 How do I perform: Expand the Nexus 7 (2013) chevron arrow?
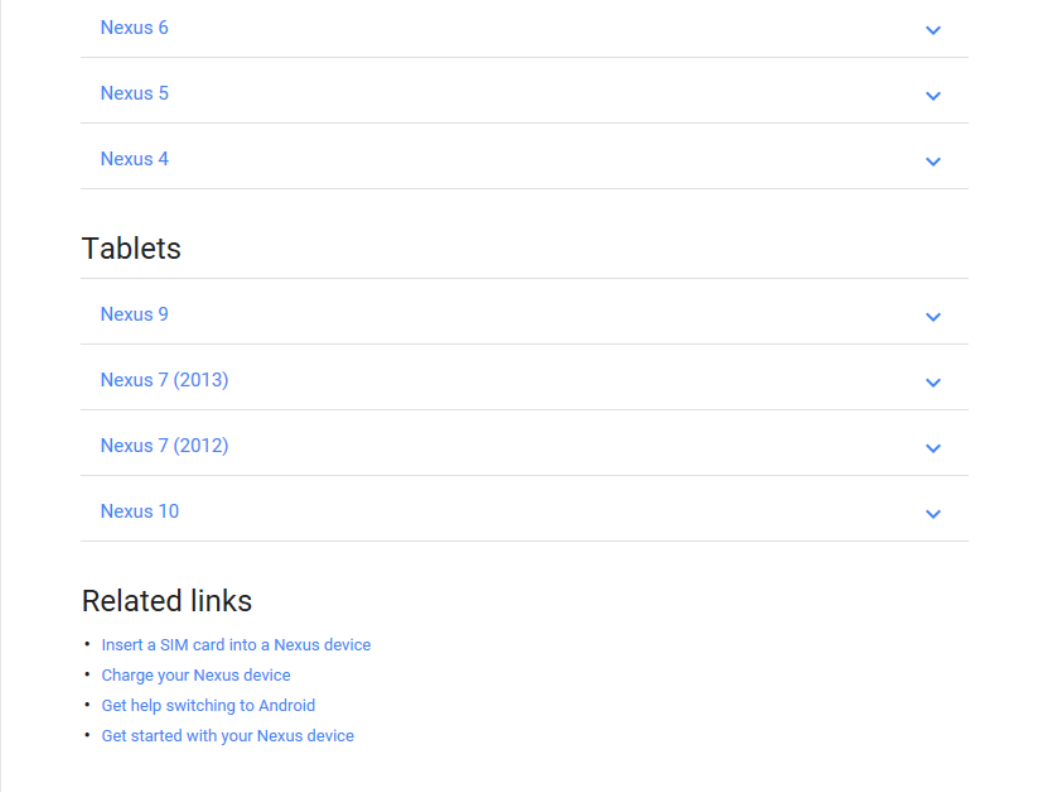[933, 382]
